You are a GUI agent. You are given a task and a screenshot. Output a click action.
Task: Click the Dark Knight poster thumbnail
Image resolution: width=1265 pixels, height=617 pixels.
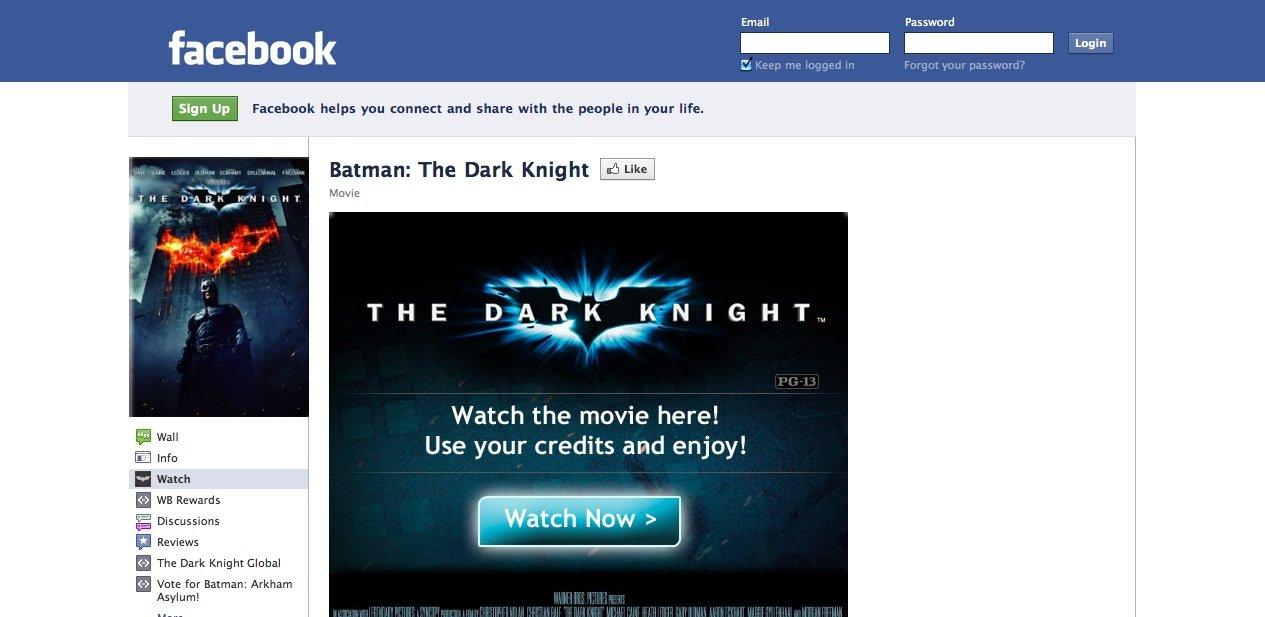(219, 287)
